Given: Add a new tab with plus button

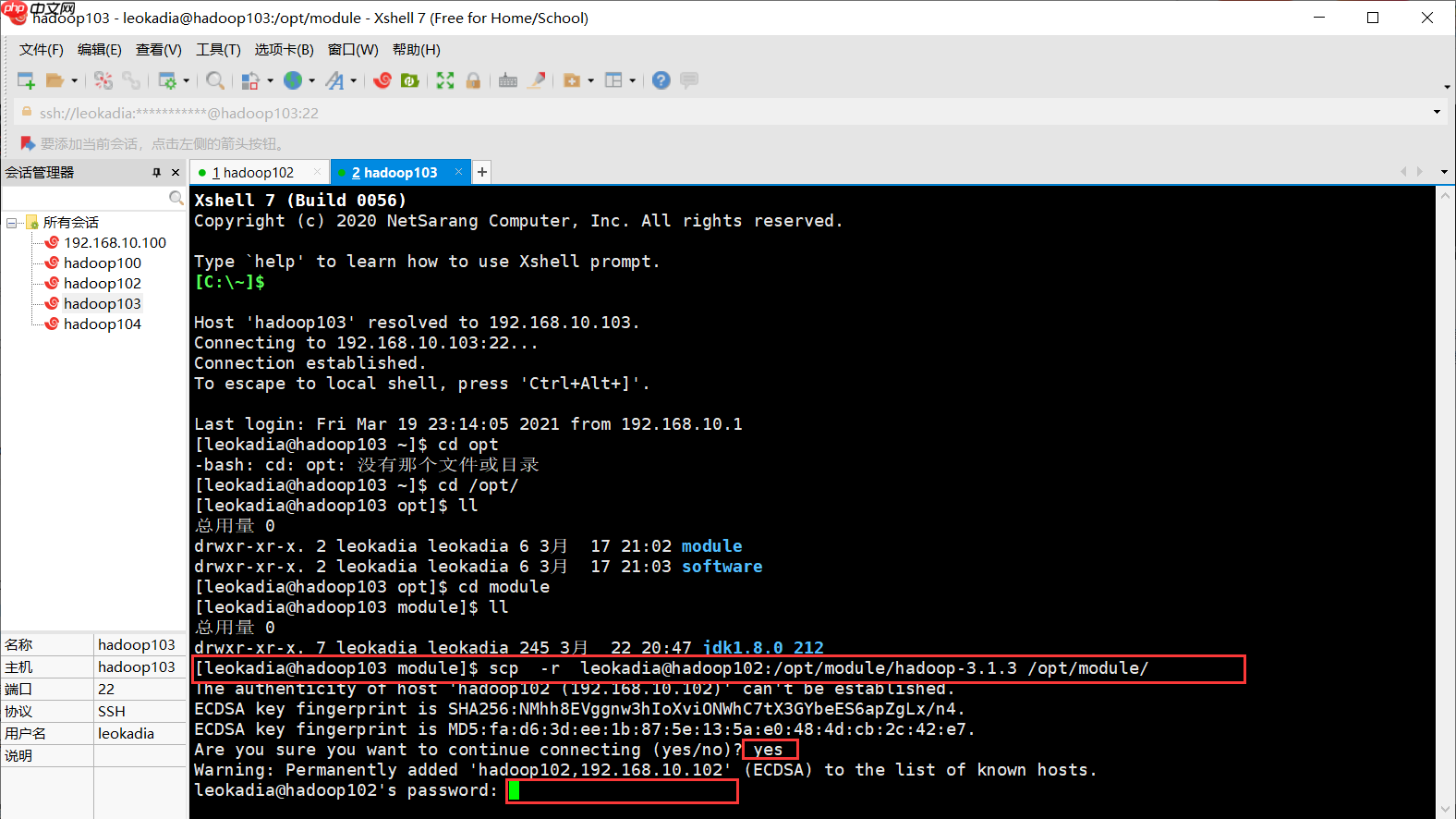Looking at the screenshot, I should [482, 172].
